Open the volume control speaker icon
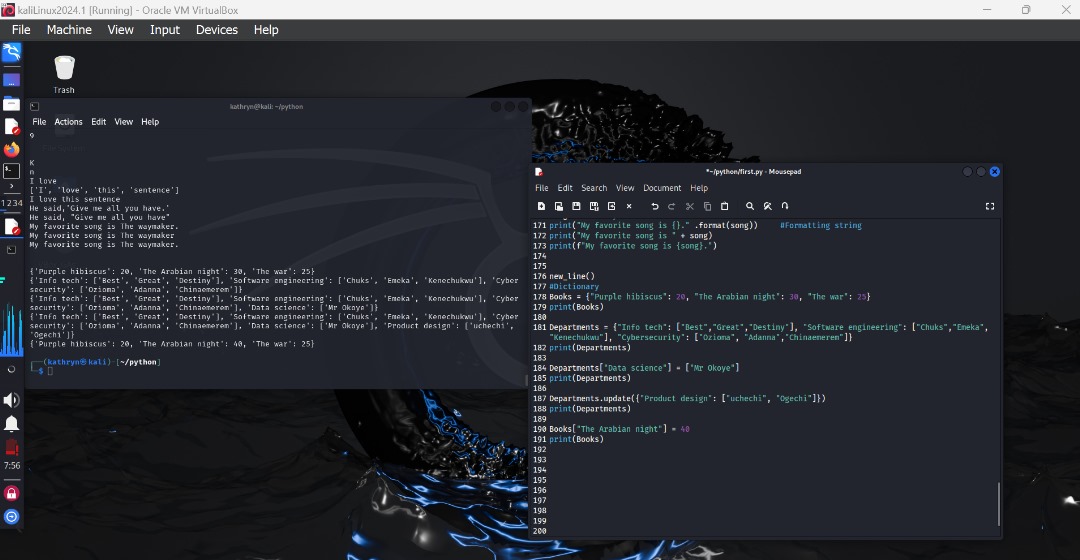The height and width of the screenshot is (560, 1080). (x=12, y=400)
